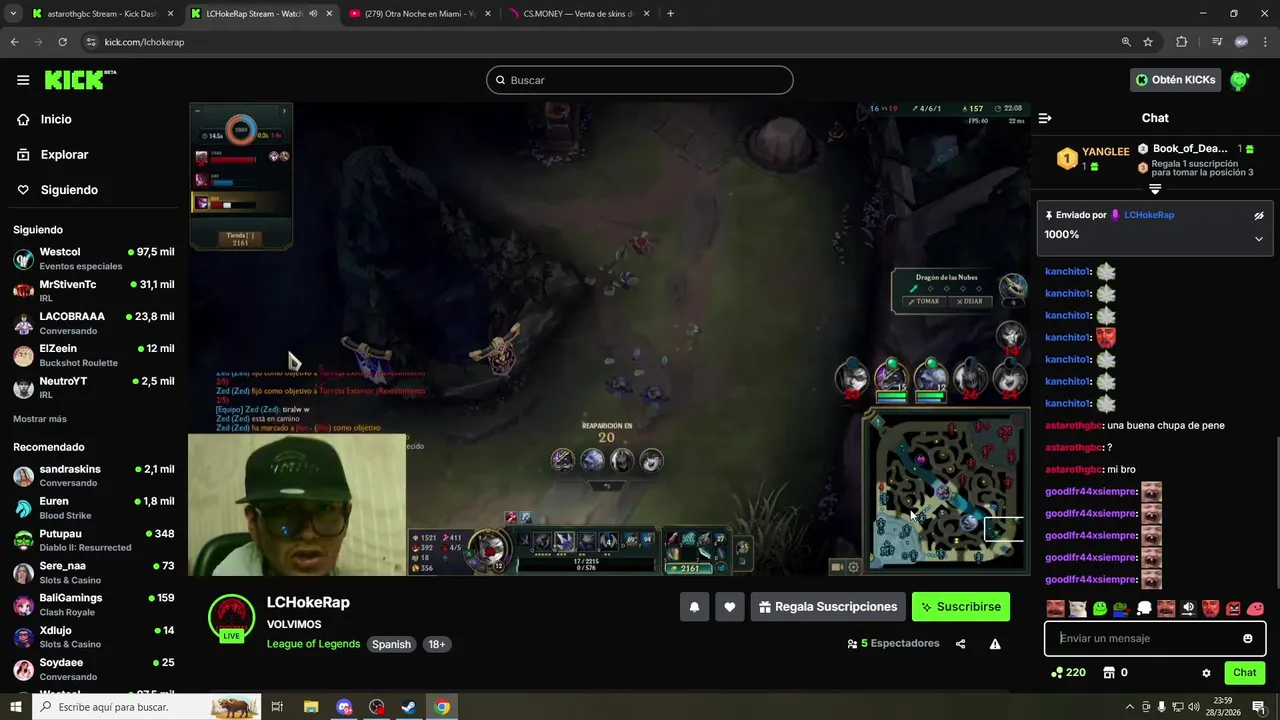Open Steam from the Windows taskbar
Viewport: 1280px width, 720px height.
pyautogui.click(x=409, y=707)
